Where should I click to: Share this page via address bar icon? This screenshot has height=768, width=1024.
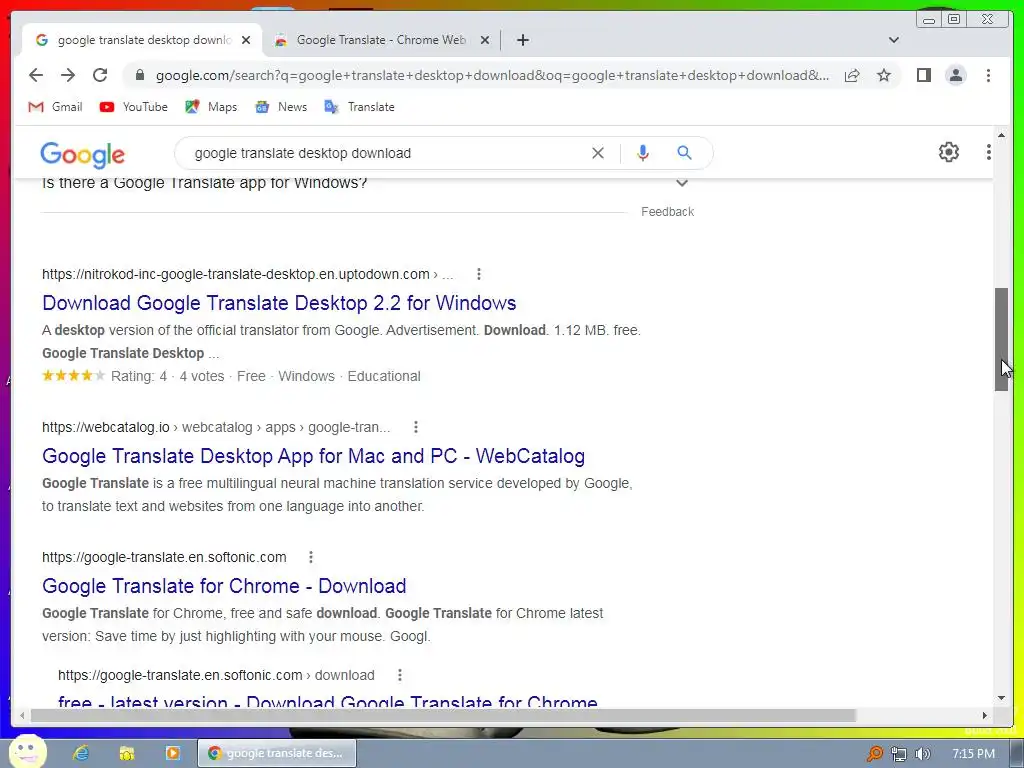(x=852, y=75)
